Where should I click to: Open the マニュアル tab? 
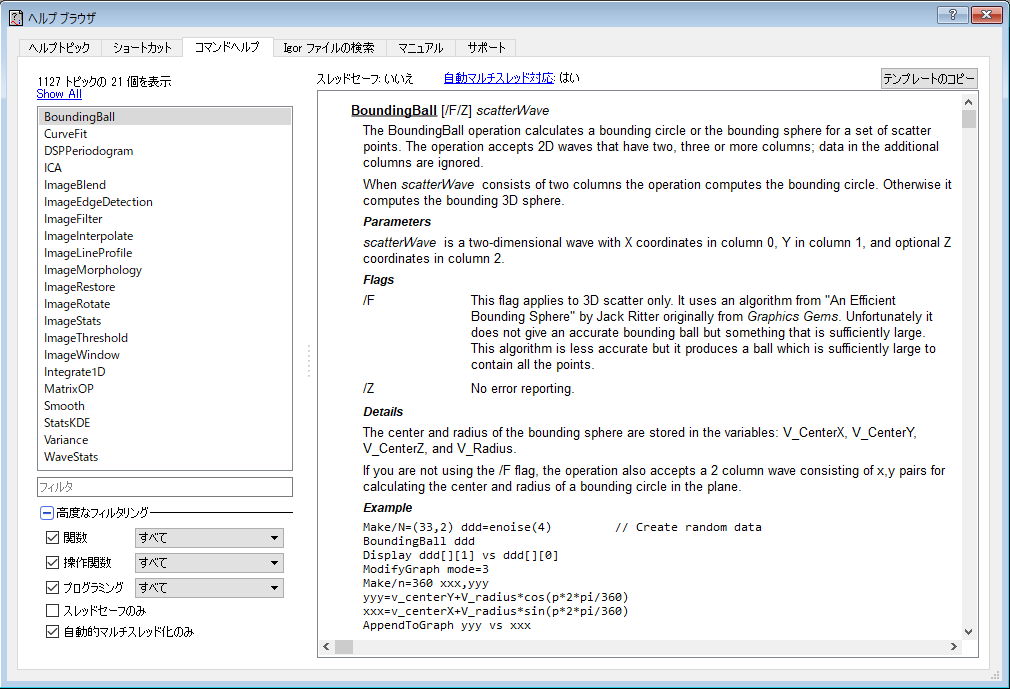(421, 48)
